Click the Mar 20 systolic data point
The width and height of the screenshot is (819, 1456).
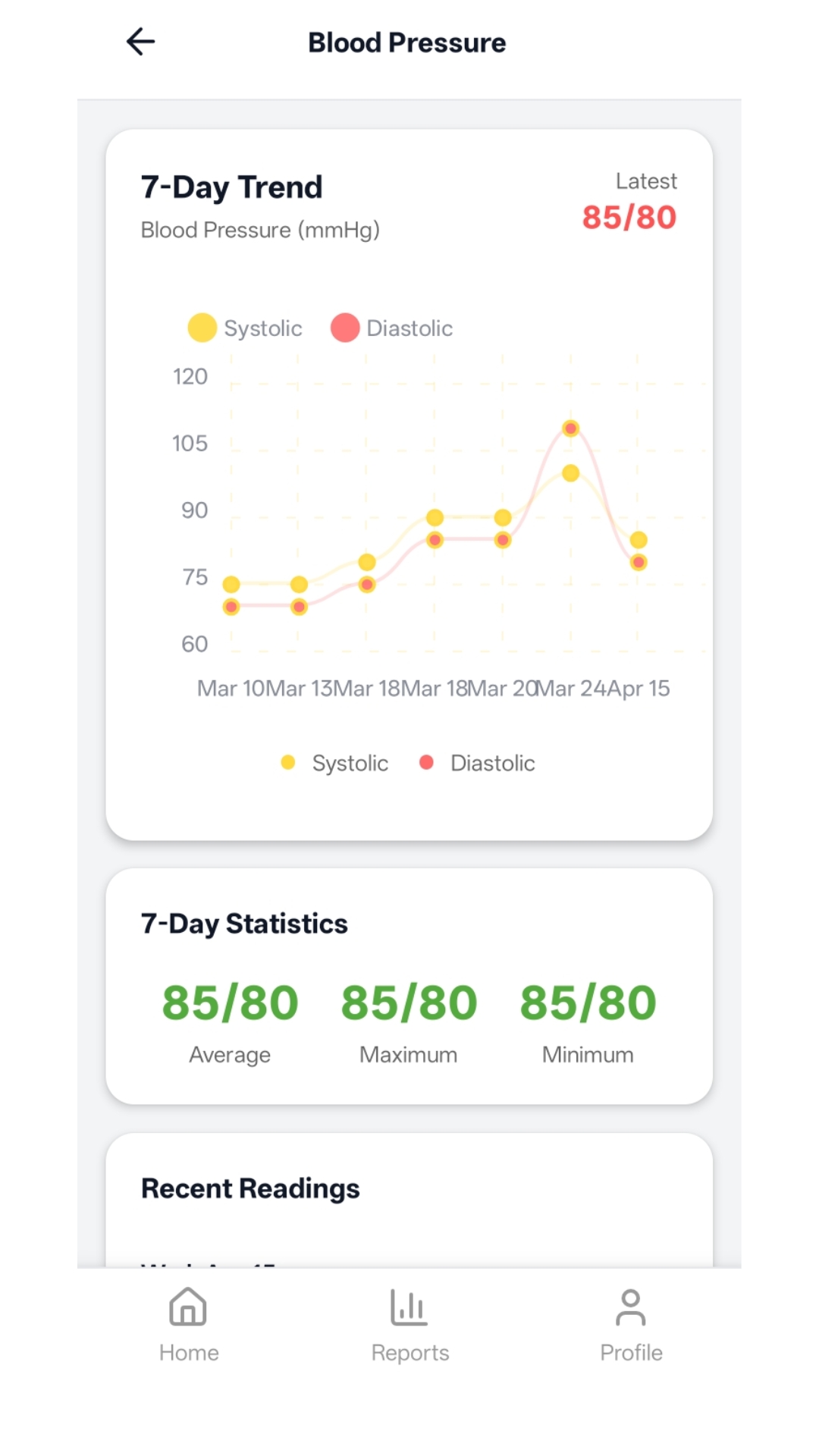tap(503, 518)
